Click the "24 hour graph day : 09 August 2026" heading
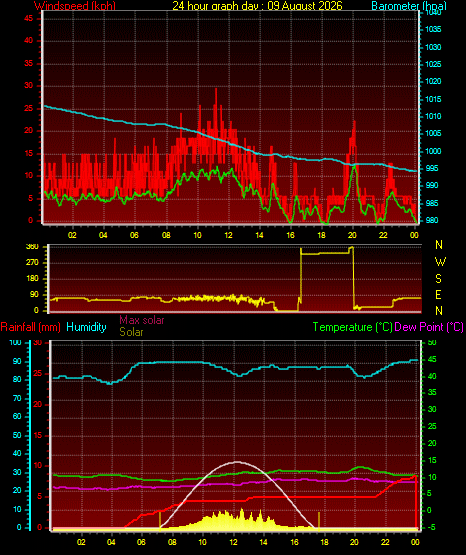This screenshot has width=466, height=555. (x=257, y=5)
